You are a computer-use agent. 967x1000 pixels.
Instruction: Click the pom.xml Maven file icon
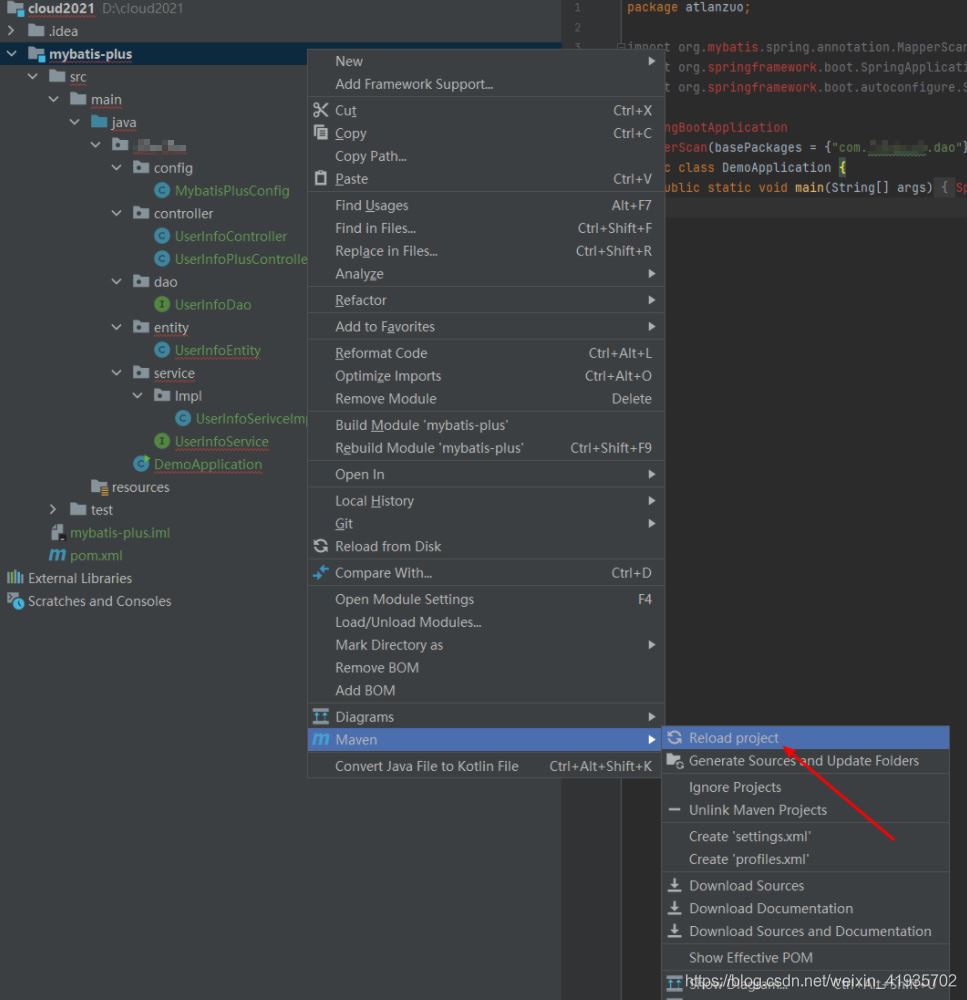pos(58,555)
